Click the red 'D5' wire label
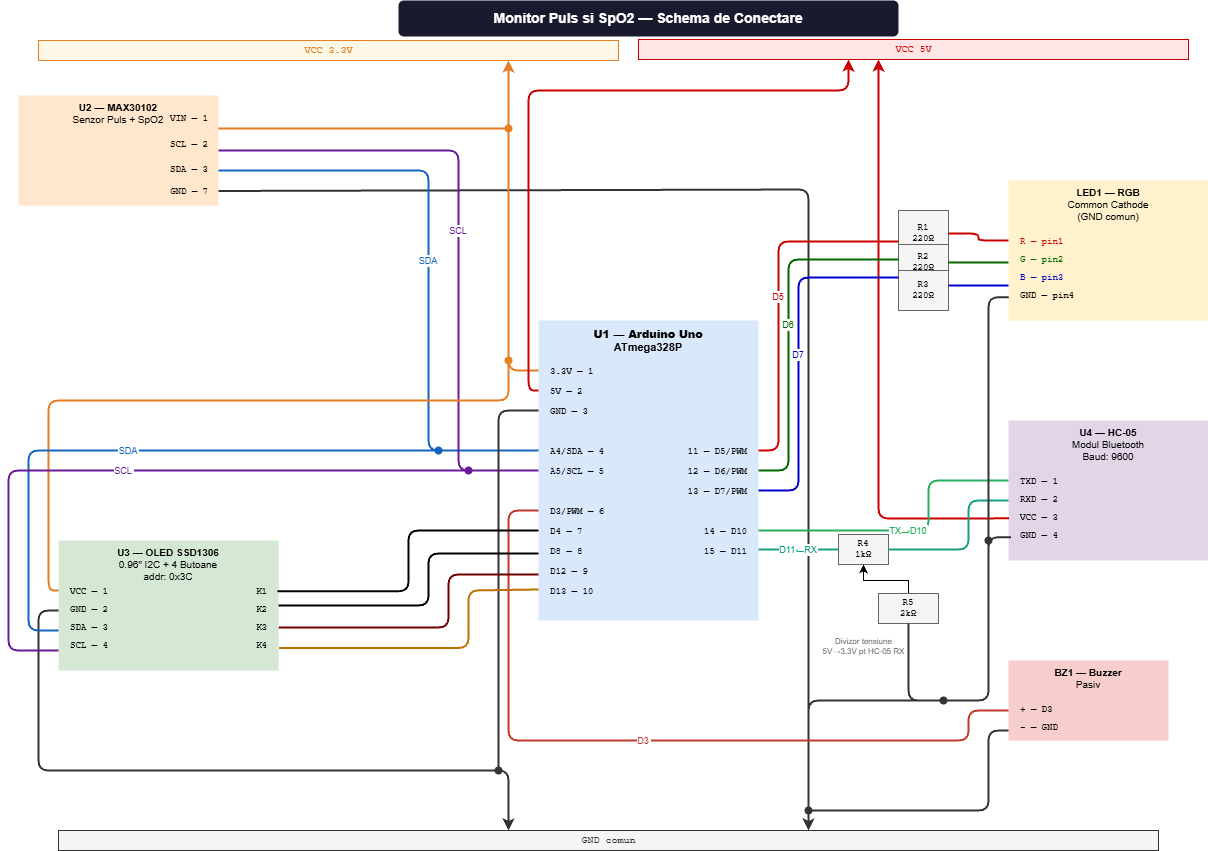Image resolution: width=1208 pixels, height=851 pixels. [778, 297]
